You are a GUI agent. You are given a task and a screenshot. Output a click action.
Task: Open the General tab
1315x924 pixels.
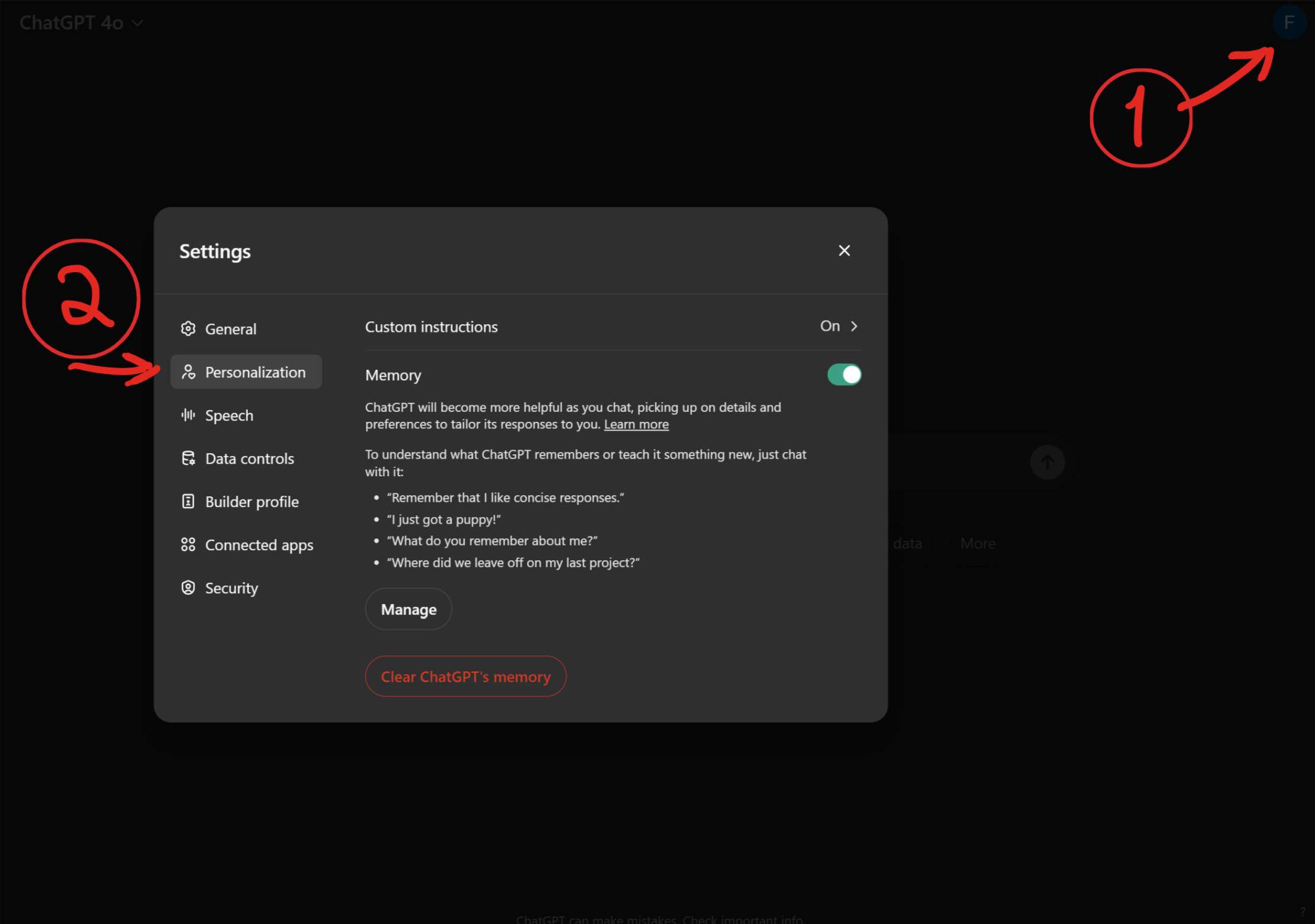[x=246, y=329]
